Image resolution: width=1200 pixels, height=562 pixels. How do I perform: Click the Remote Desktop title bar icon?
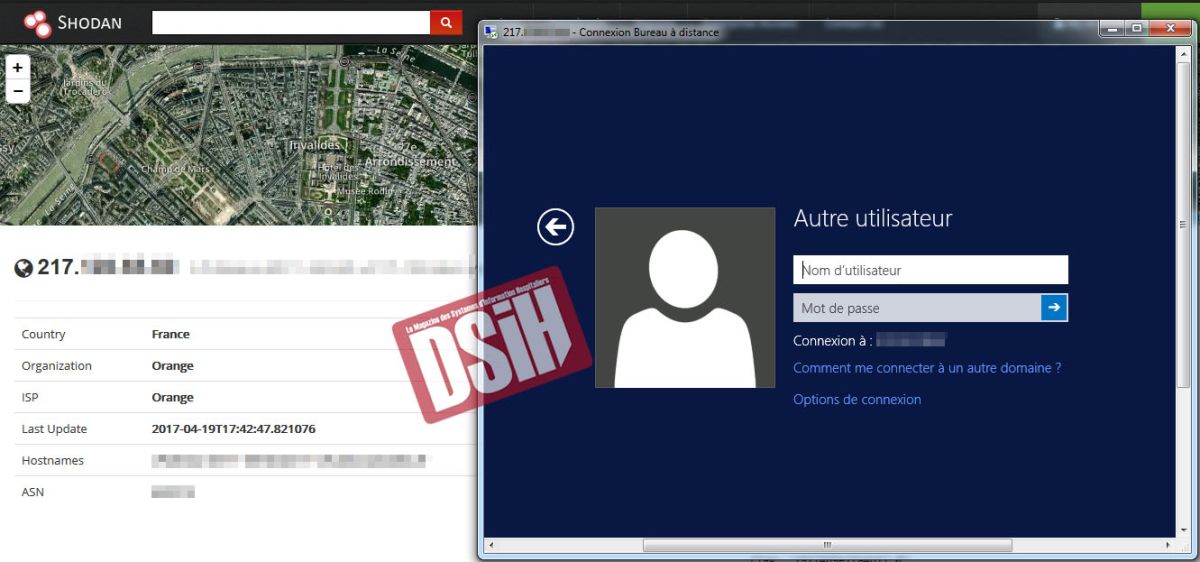click(x=491, y=32)
